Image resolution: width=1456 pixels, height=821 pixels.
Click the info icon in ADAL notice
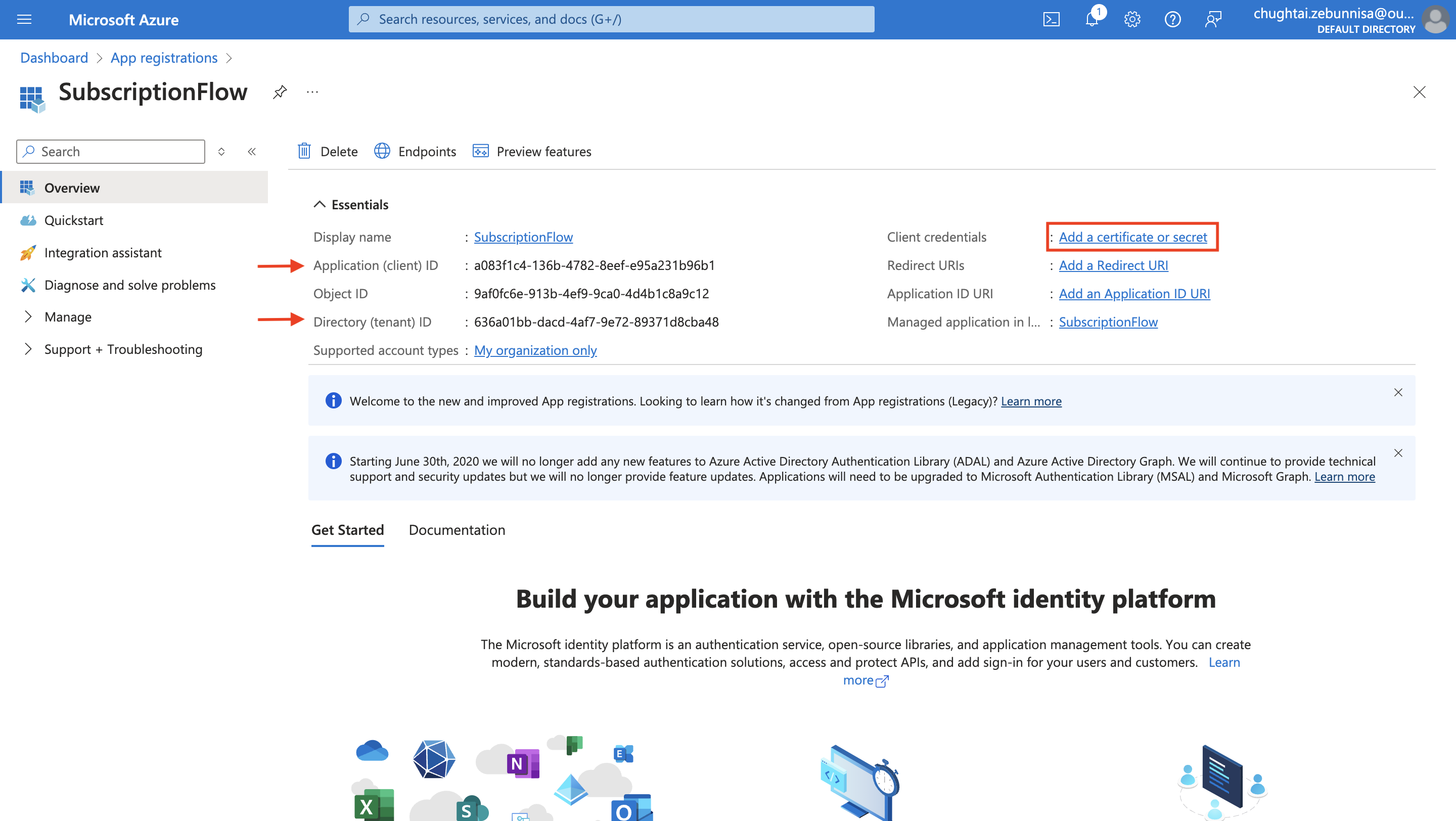tap(334, 461)
